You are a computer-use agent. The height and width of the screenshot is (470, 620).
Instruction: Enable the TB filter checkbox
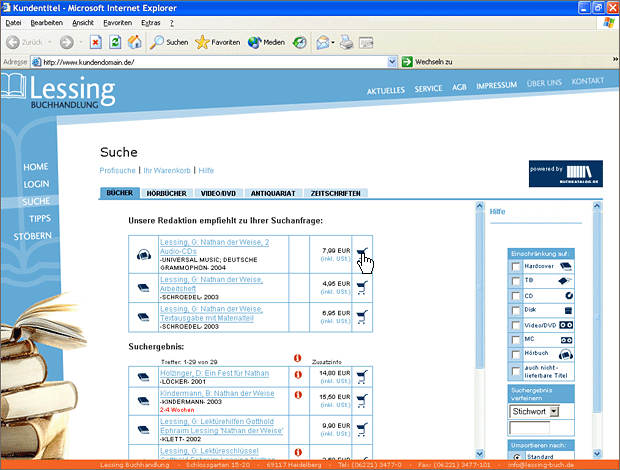516,281
